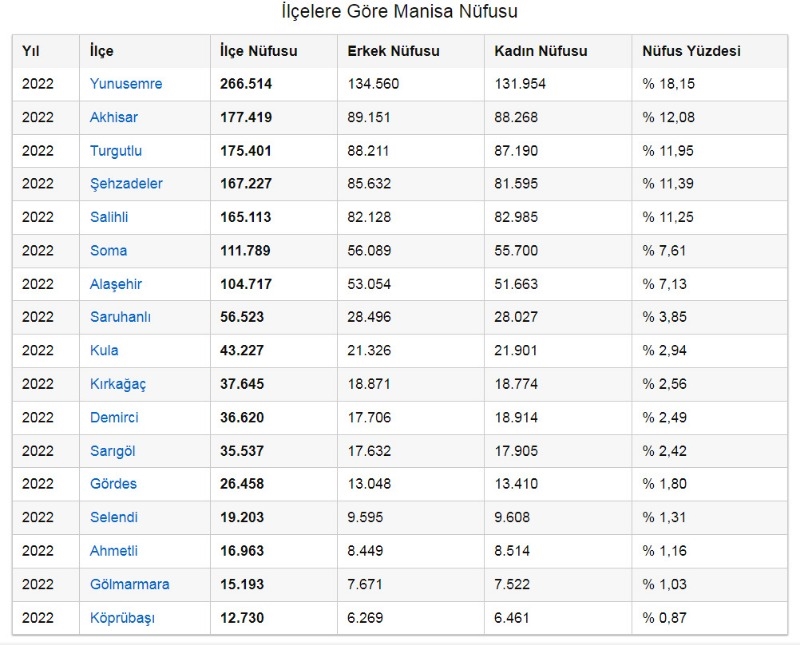Click the Turgutlu link
800x645 pixels.
click(116, 151)
